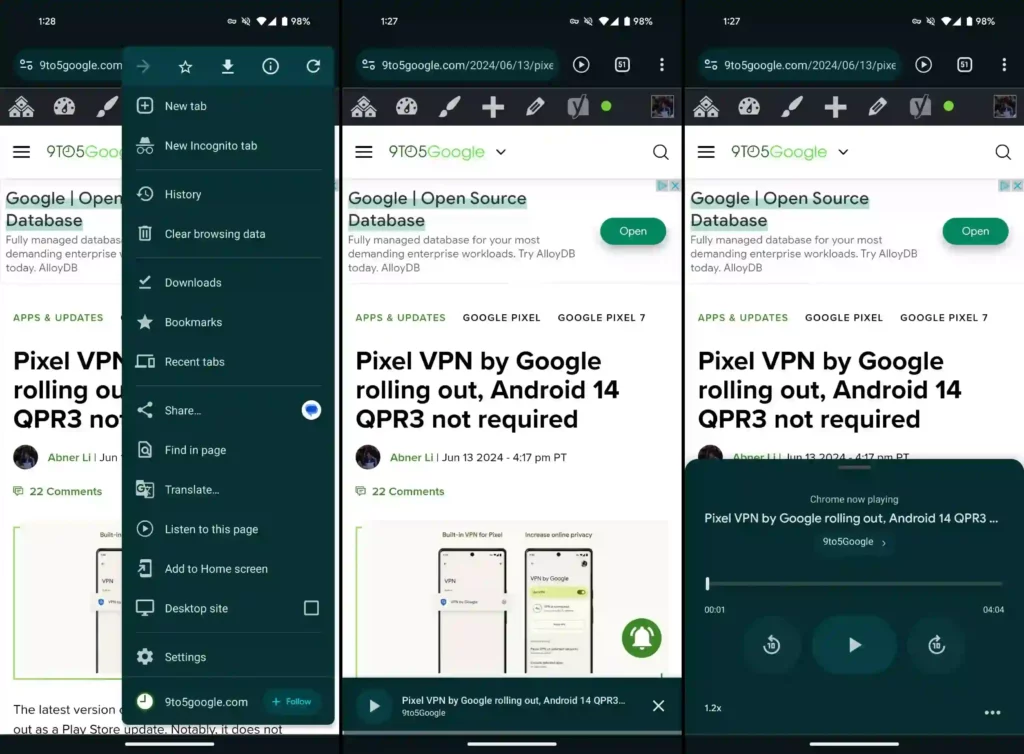Choose Share… in the menu

(209, 410)
